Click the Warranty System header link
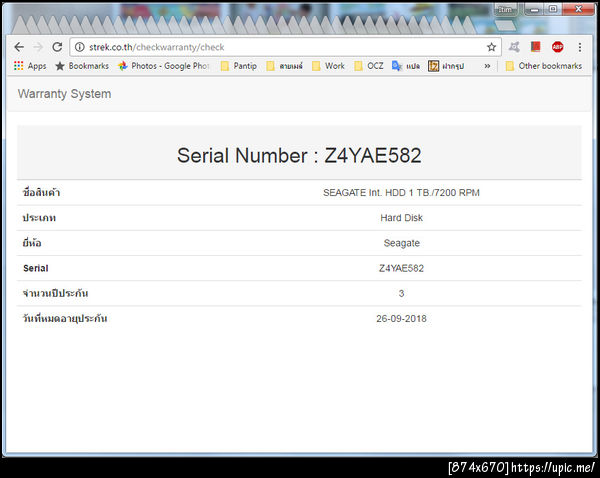600x478 pixels. (x=64, y=94)
